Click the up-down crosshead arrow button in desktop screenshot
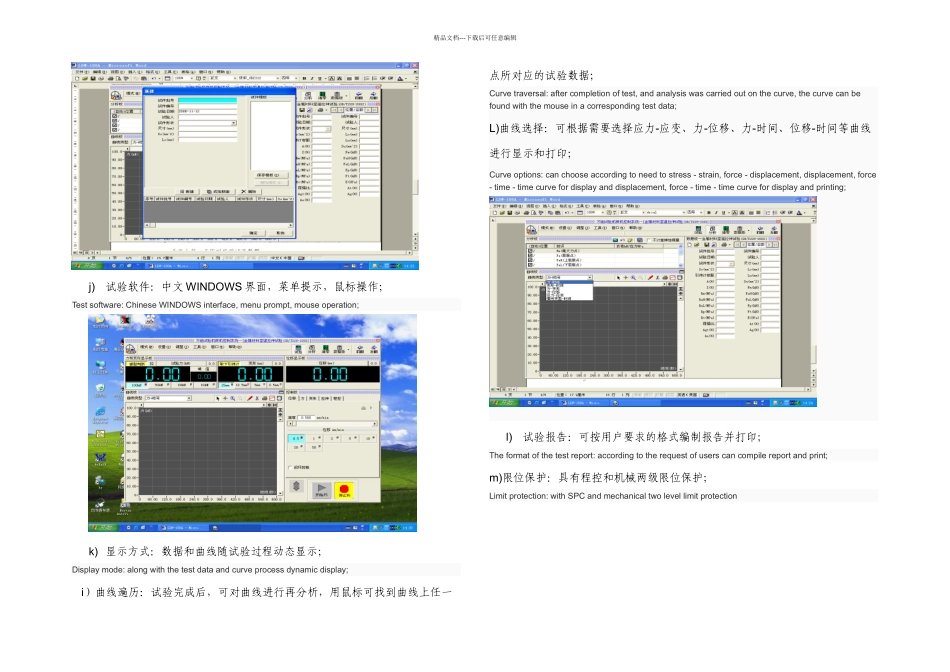This screenshot has width=950, height=672. pos(296,485)
